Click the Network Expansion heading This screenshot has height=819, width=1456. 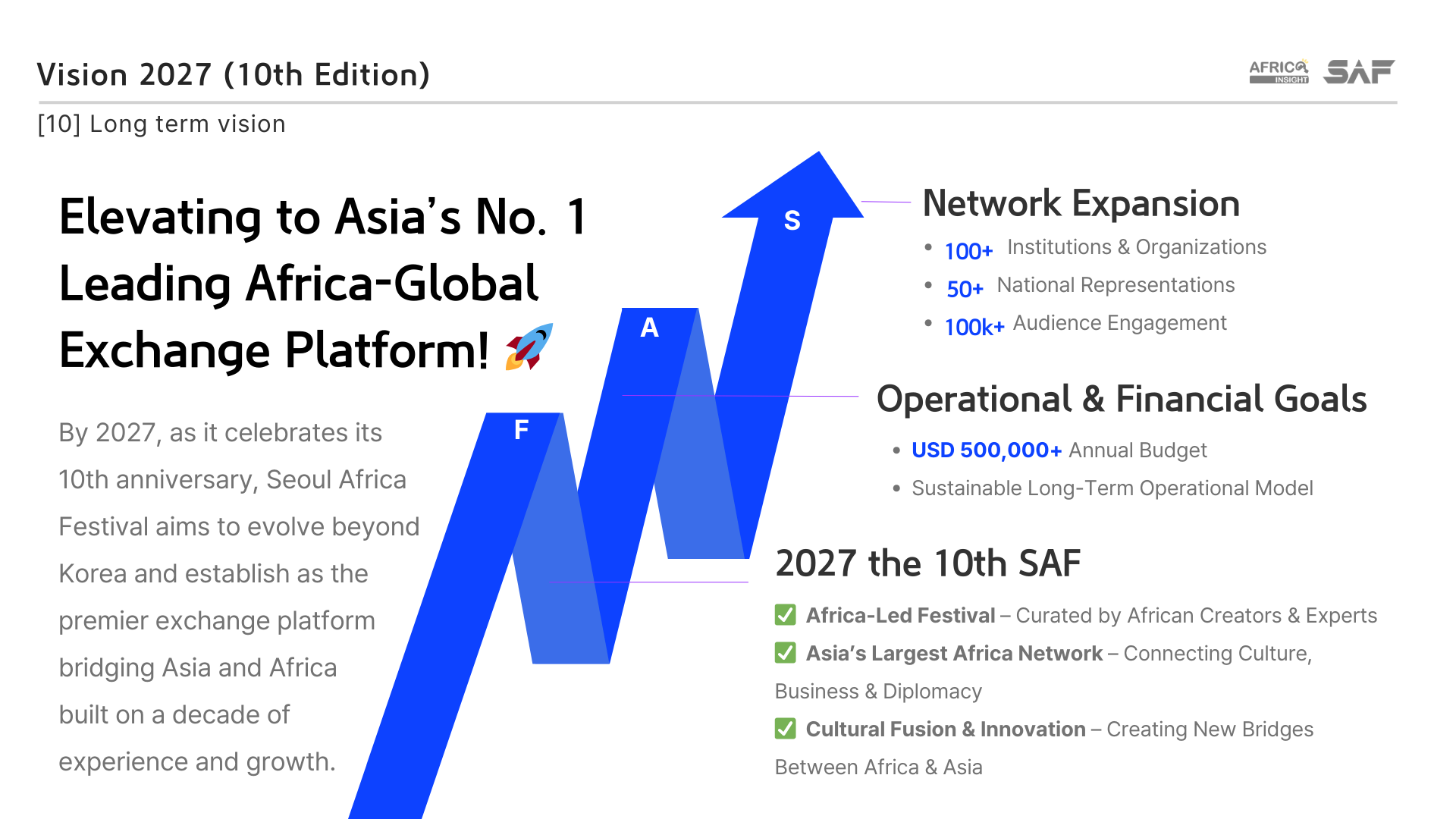[x=1081, y=203]
